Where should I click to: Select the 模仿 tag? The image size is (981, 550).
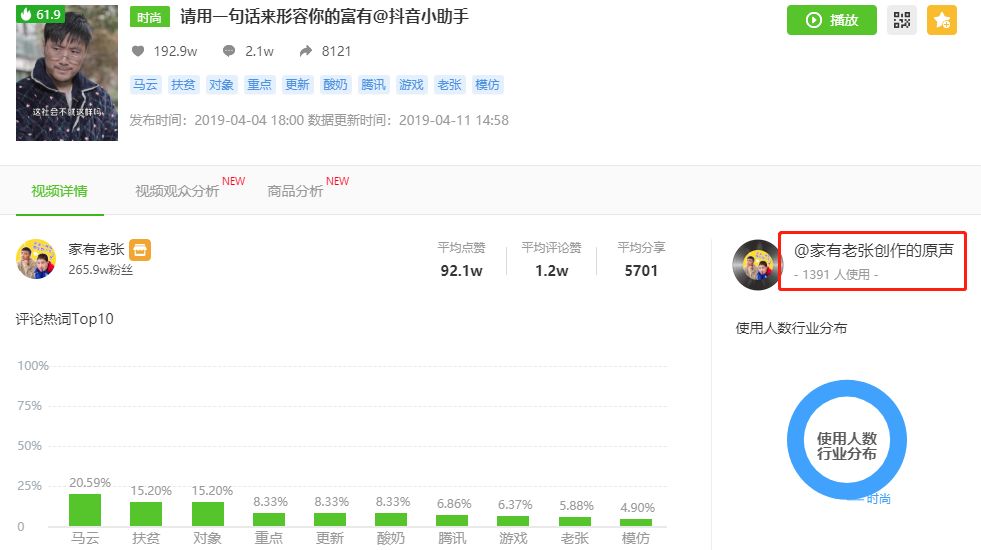click(487, 84)
